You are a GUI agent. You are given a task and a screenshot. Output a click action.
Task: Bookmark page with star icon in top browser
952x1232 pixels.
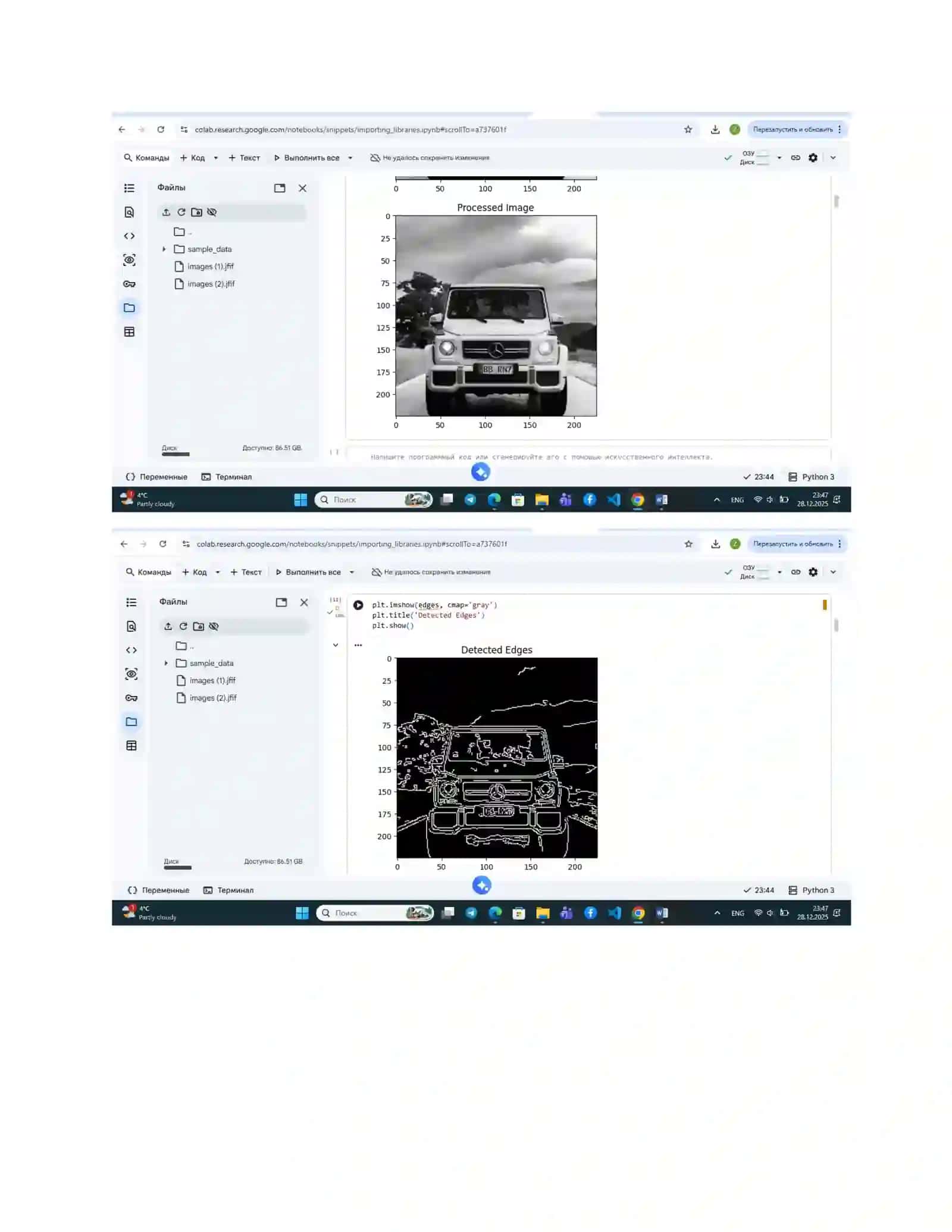coord(688,129)
